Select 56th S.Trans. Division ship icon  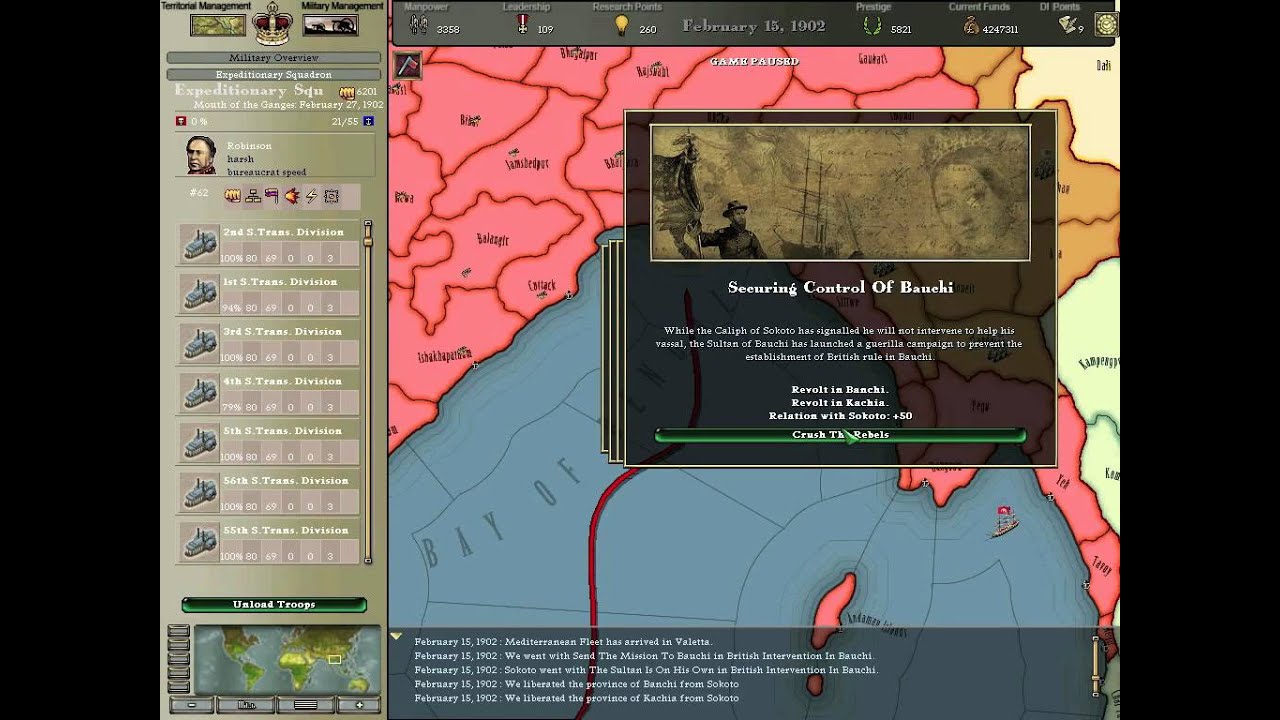[199, 492]
